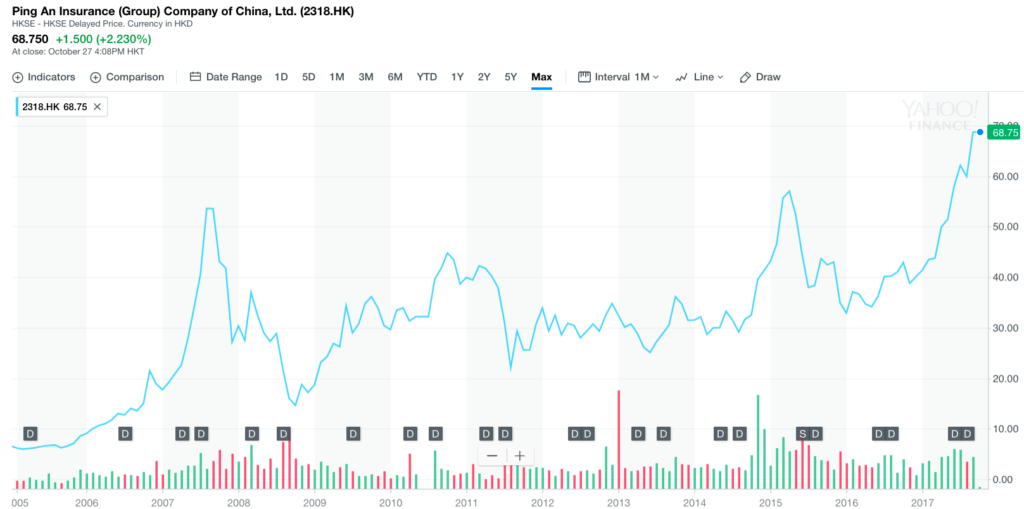Click the last dividend marker in 2017
The image size is (1024, 509).
click(968, 433)
